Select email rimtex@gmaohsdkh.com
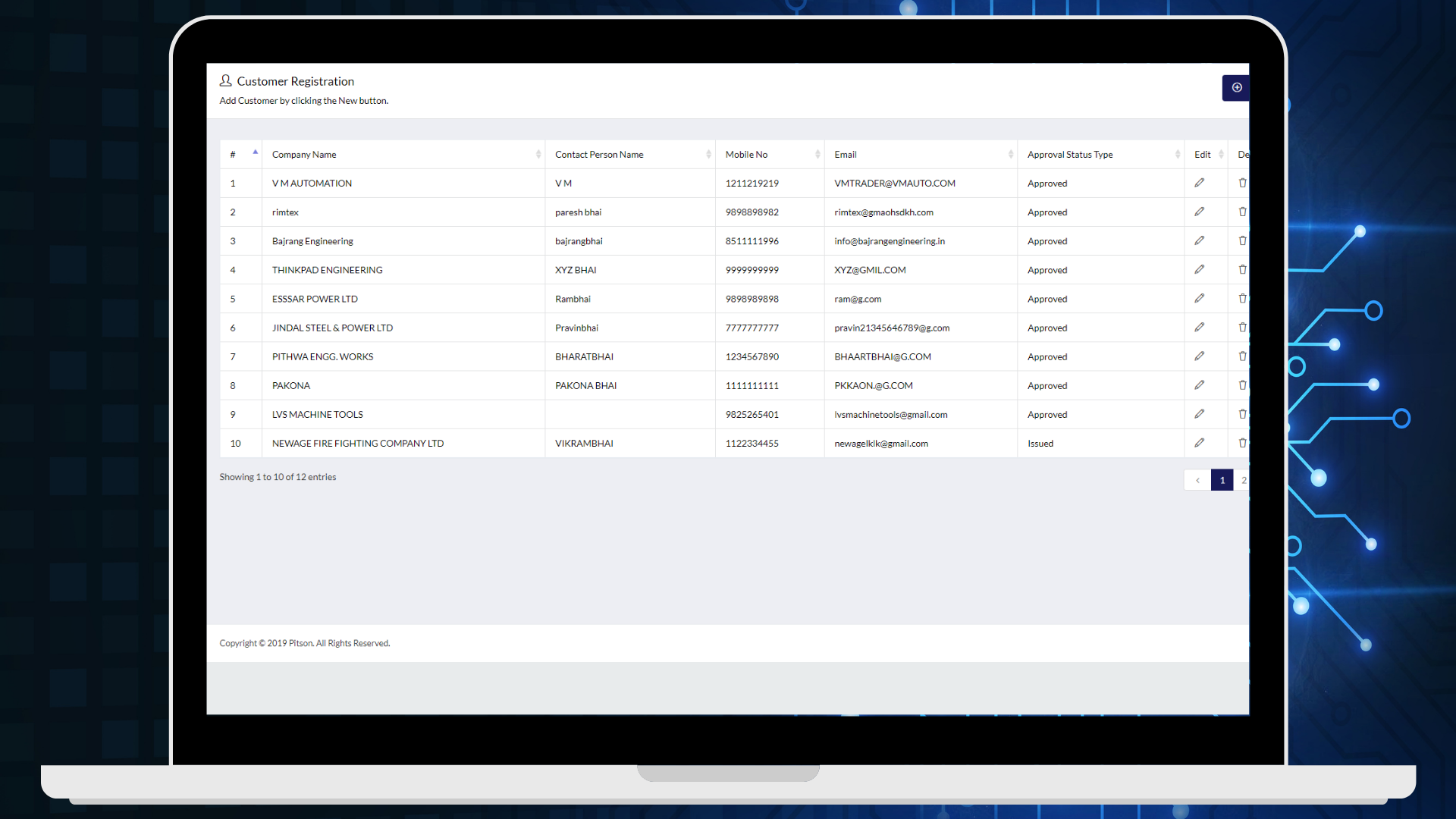 (883, 212)
